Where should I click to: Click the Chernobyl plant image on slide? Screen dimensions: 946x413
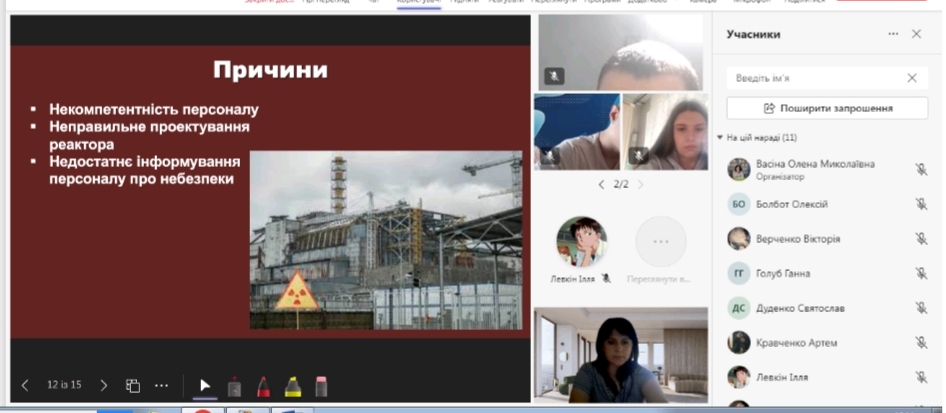(x=386, y=240)
